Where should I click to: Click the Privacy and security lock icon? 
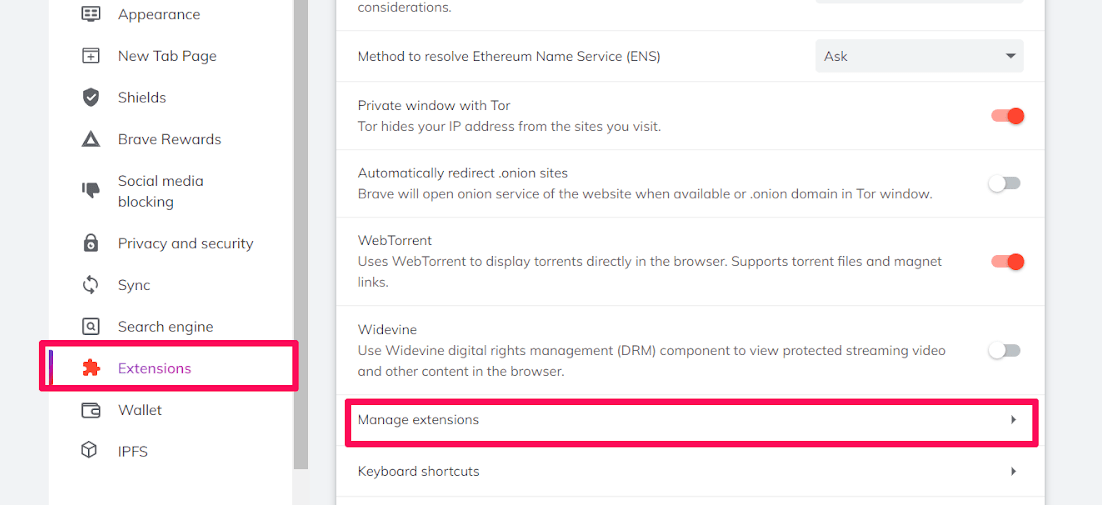(x=91, y=243)
